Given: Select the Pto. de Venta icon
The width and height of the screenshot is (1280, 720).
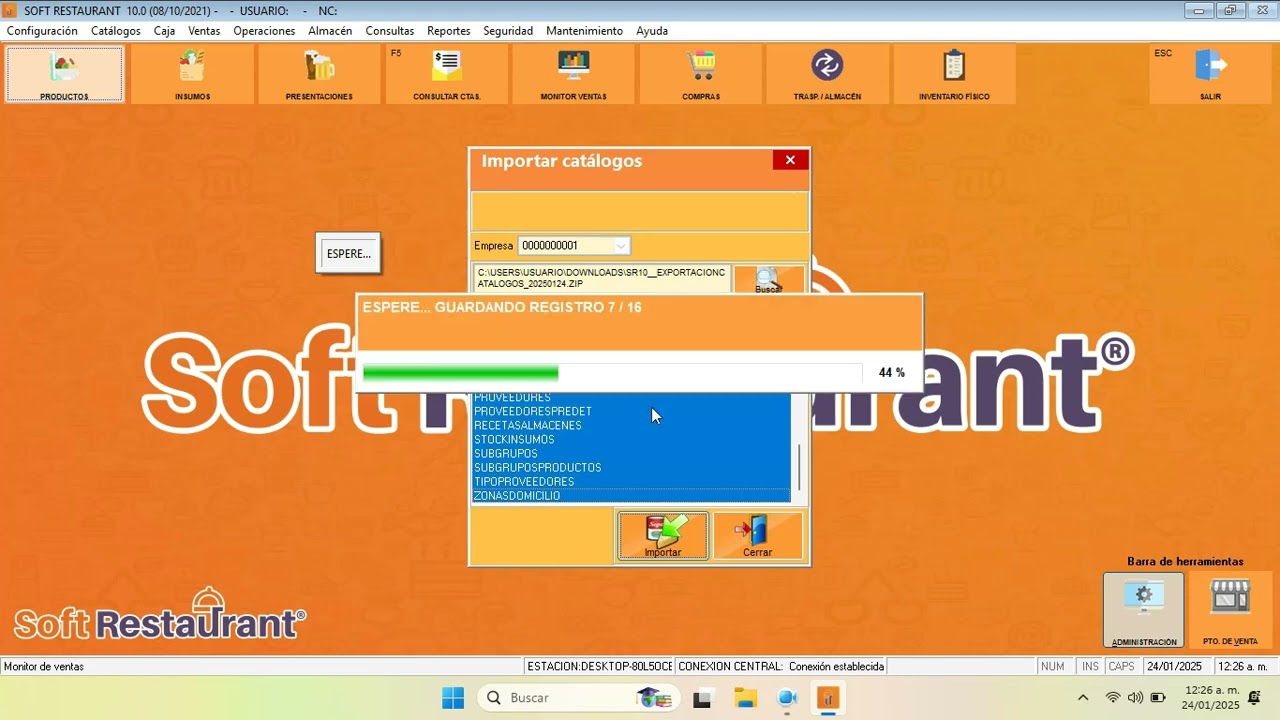Looking at the screenshot, I should coord(1230,610).
